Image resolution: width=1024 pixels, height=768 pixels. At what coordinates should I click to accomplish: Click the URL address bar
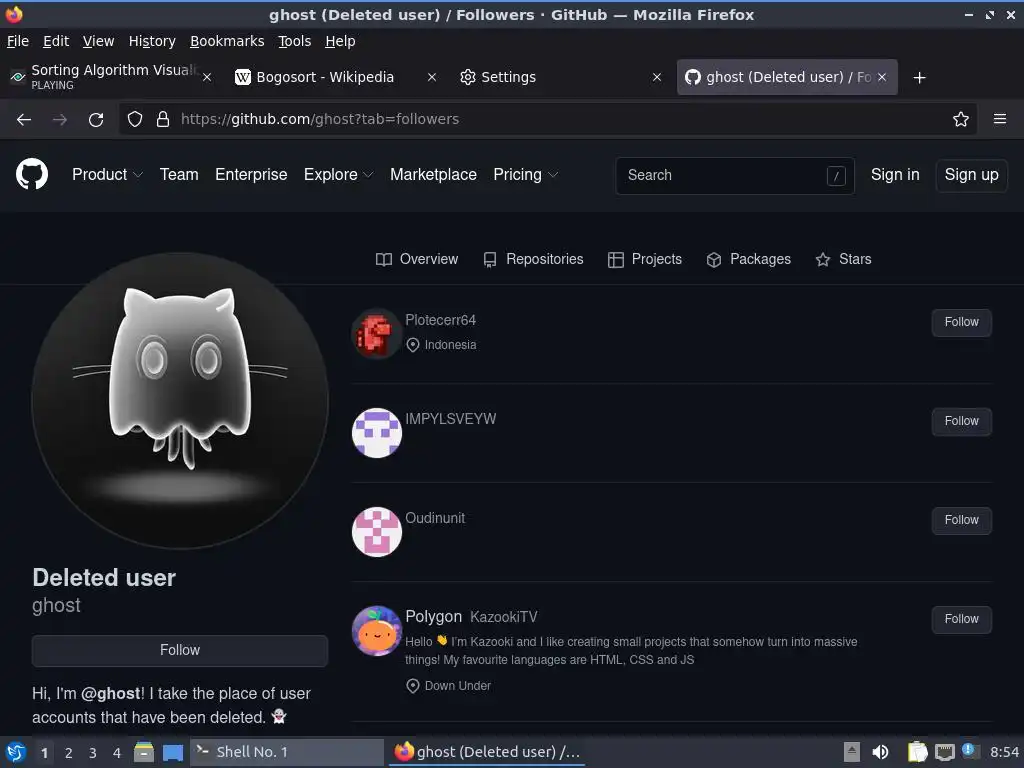click(549, 119)
